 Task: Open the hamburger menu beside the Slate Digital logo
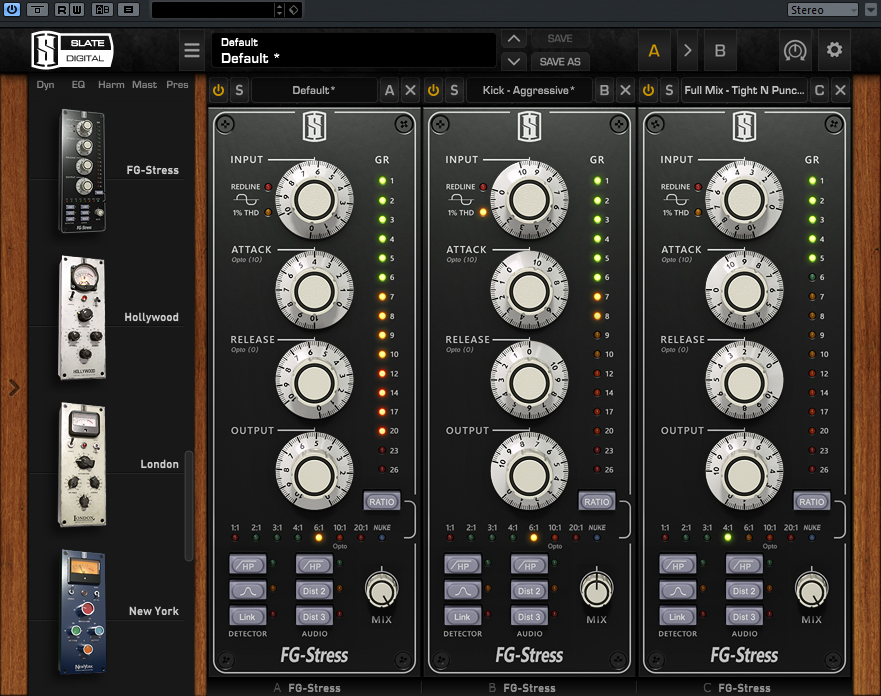[192, 50]
